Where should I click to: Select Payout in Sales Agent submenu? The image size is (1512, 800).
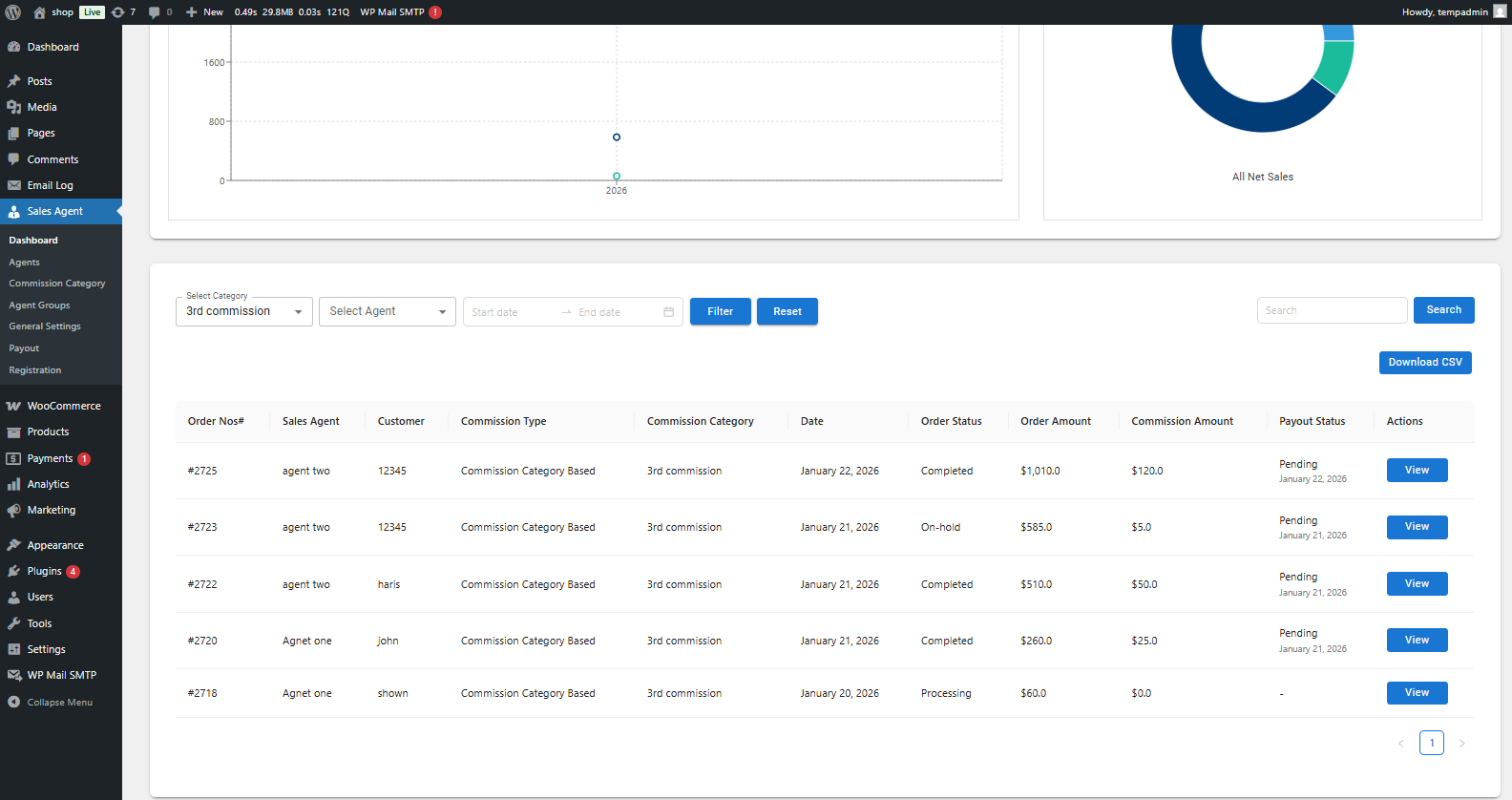(24, 348)
